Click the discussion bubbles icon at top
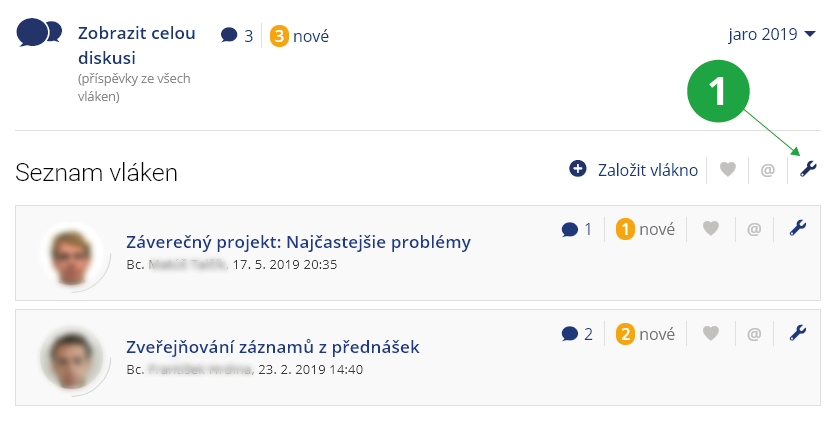The height and width of the screenshot is (435, 832). [x=38, y=35]
